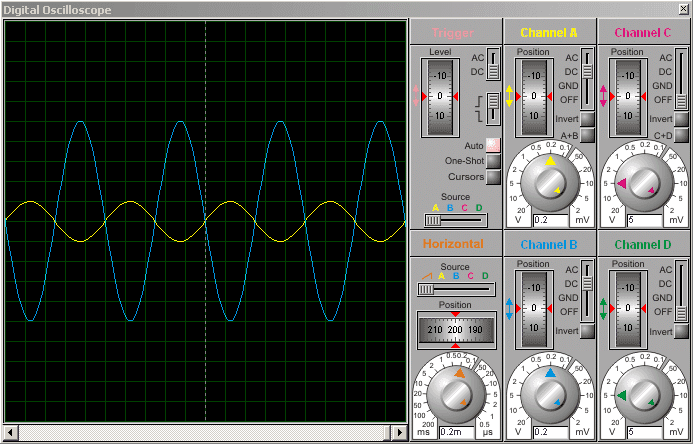Viewport: 693px width, 444px height.
Task: Click Channel D volts-per-division knob
Action: (x=644, y=395)
